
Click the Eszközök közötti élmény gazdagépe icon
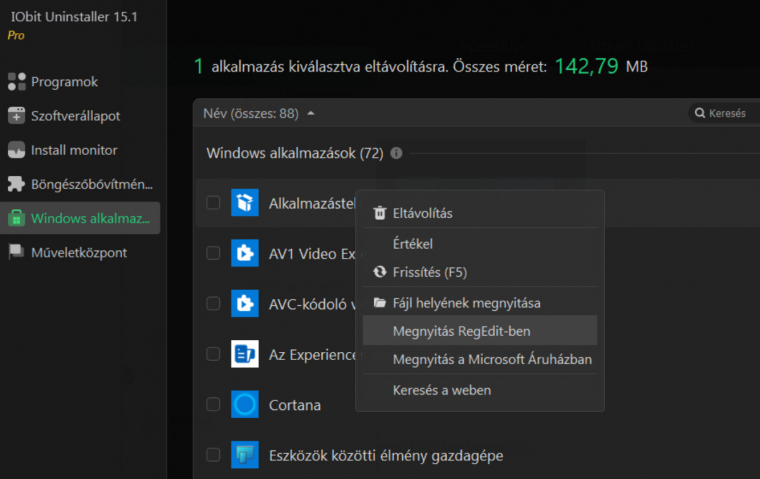245,455
